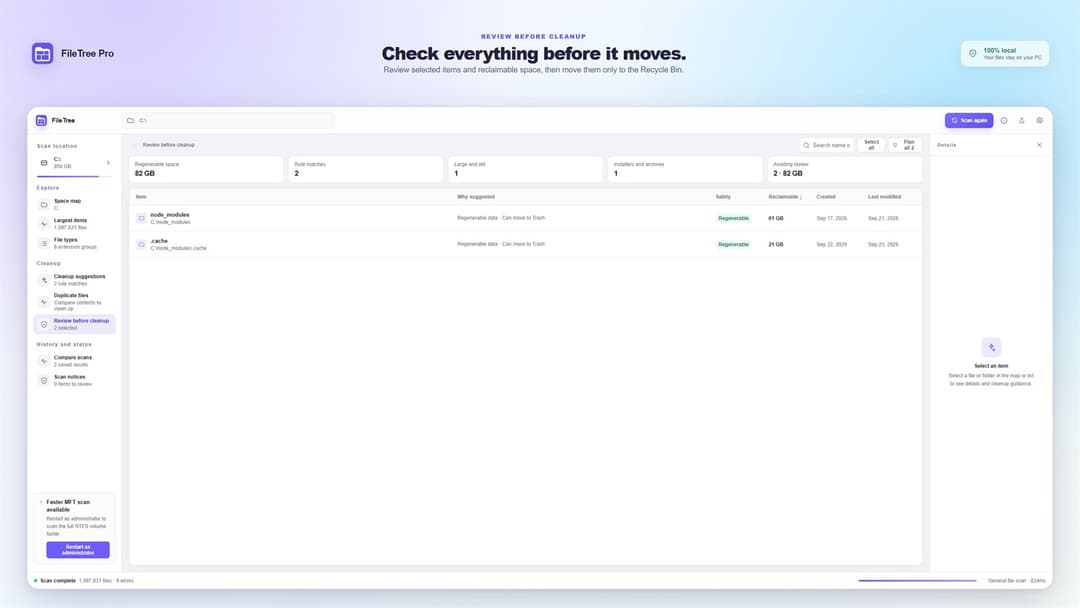Click the Regenerable badge in the node_modules row

coord(734,218)
